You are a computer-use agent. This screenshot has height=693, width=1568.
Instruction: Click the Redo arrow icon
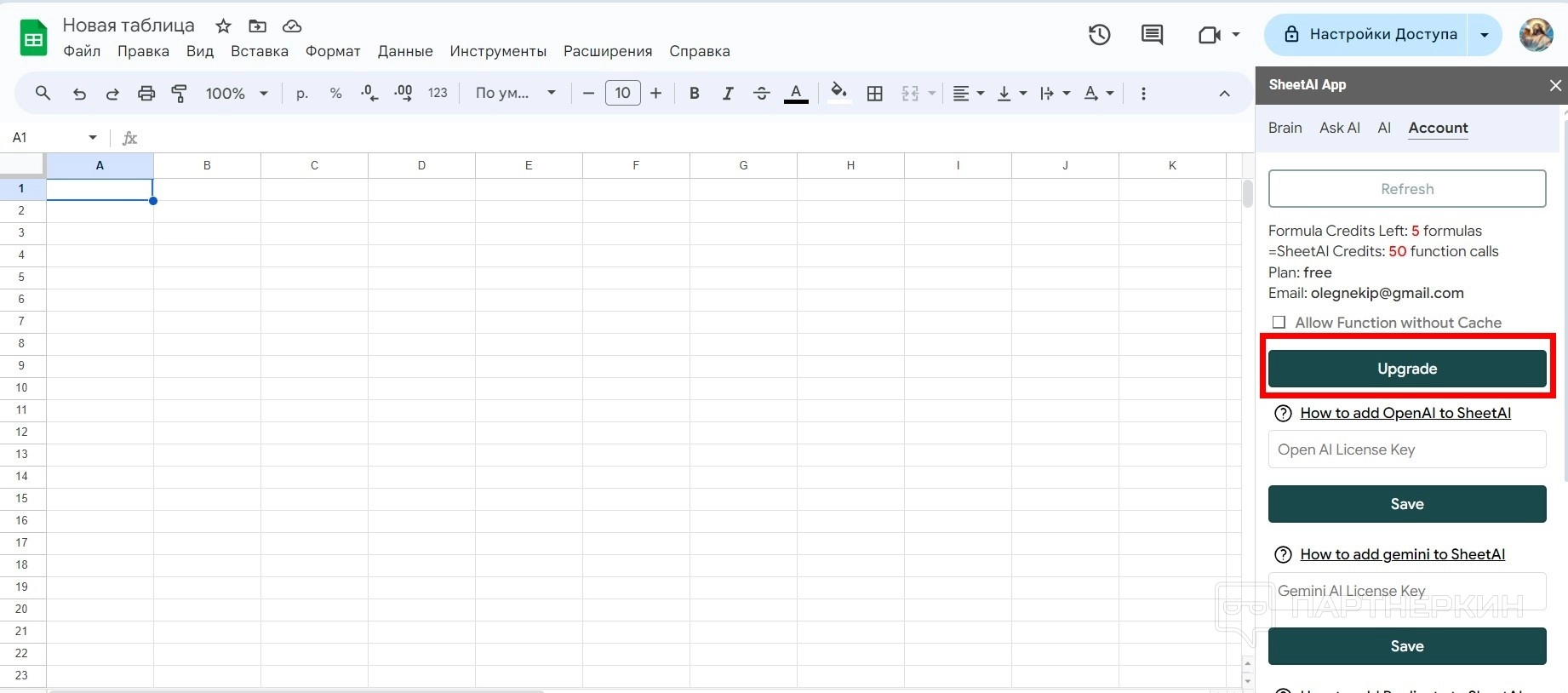click(112, 94)
